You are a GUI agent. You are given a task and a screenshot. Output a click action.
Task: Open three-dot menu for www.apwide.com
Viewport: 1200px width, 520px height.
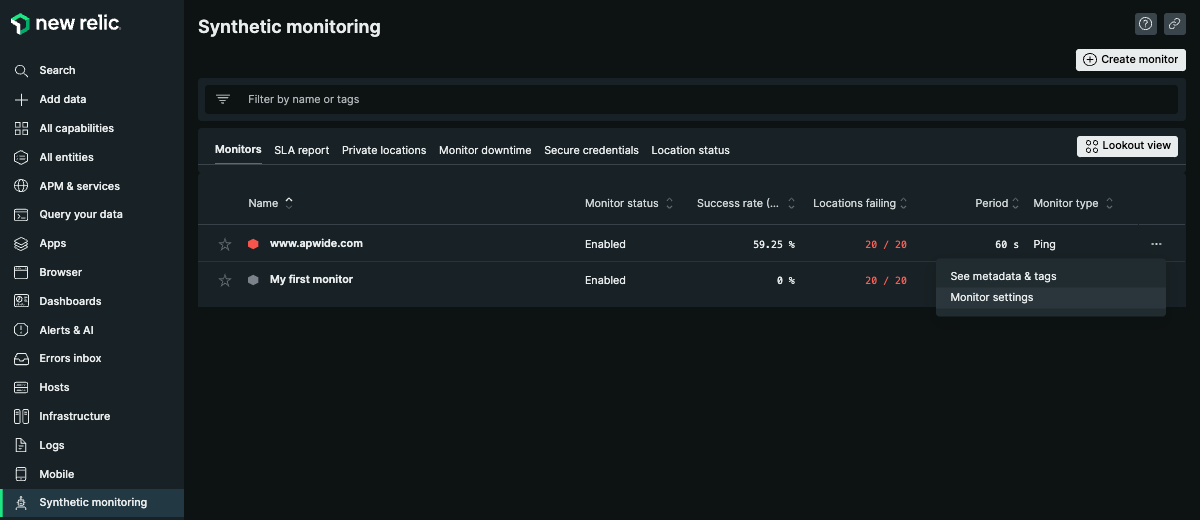1156,244
